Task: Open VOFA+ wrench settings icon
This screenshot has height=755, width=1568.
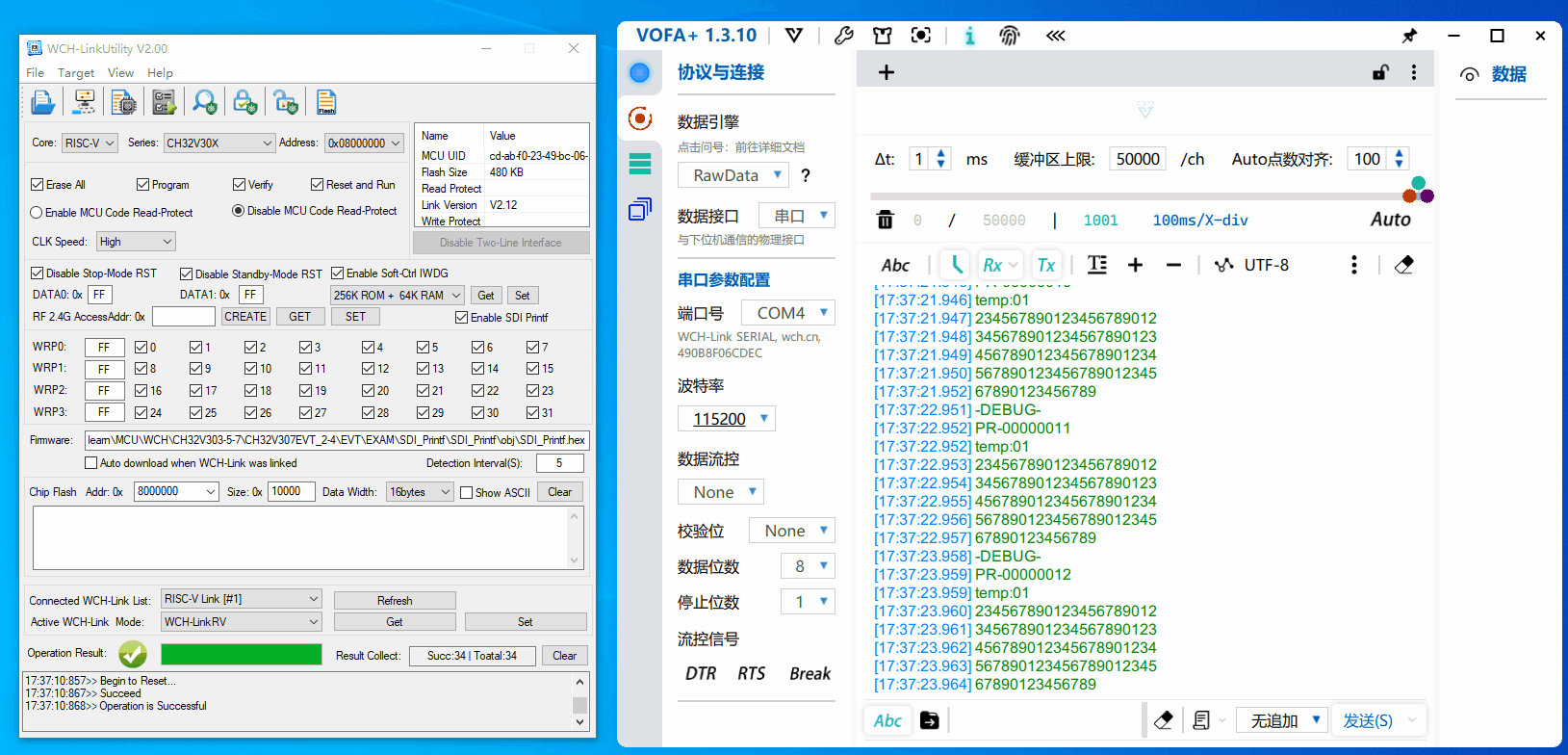Action: point(843,36)
